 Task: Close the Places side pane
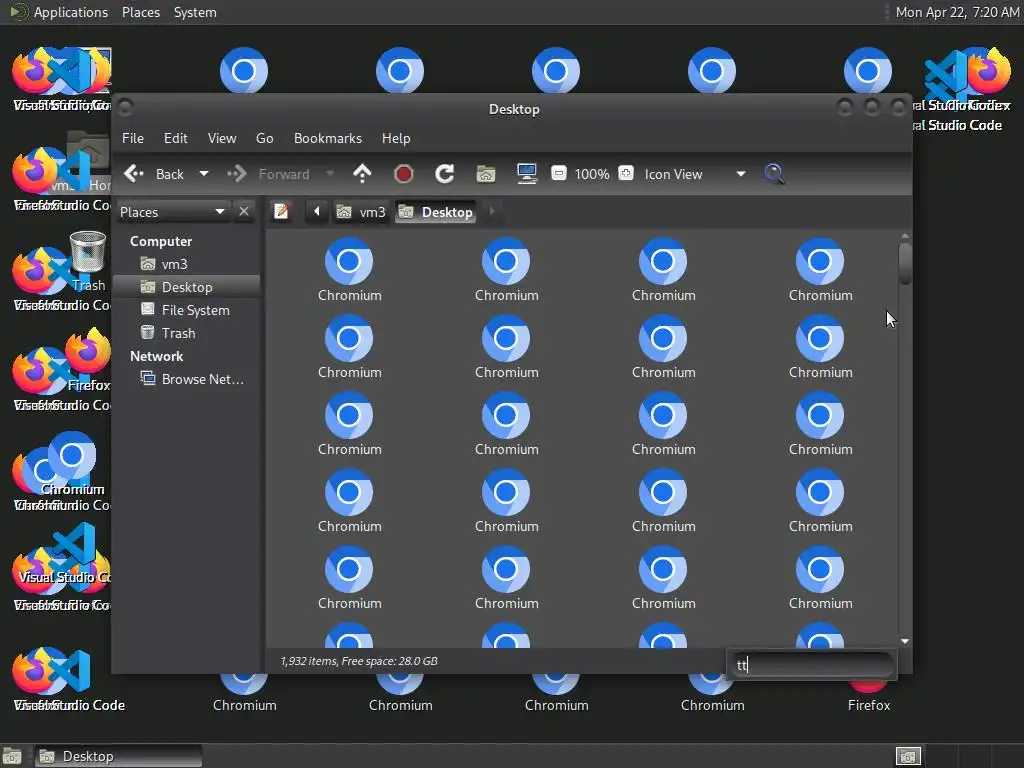[244, 212]
